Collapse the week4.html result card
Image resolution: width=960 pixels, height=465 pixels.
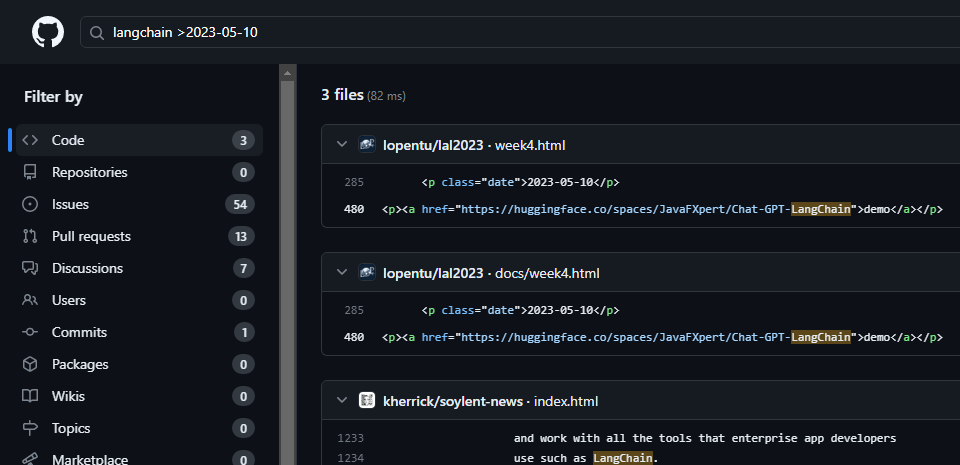(342, 145)
